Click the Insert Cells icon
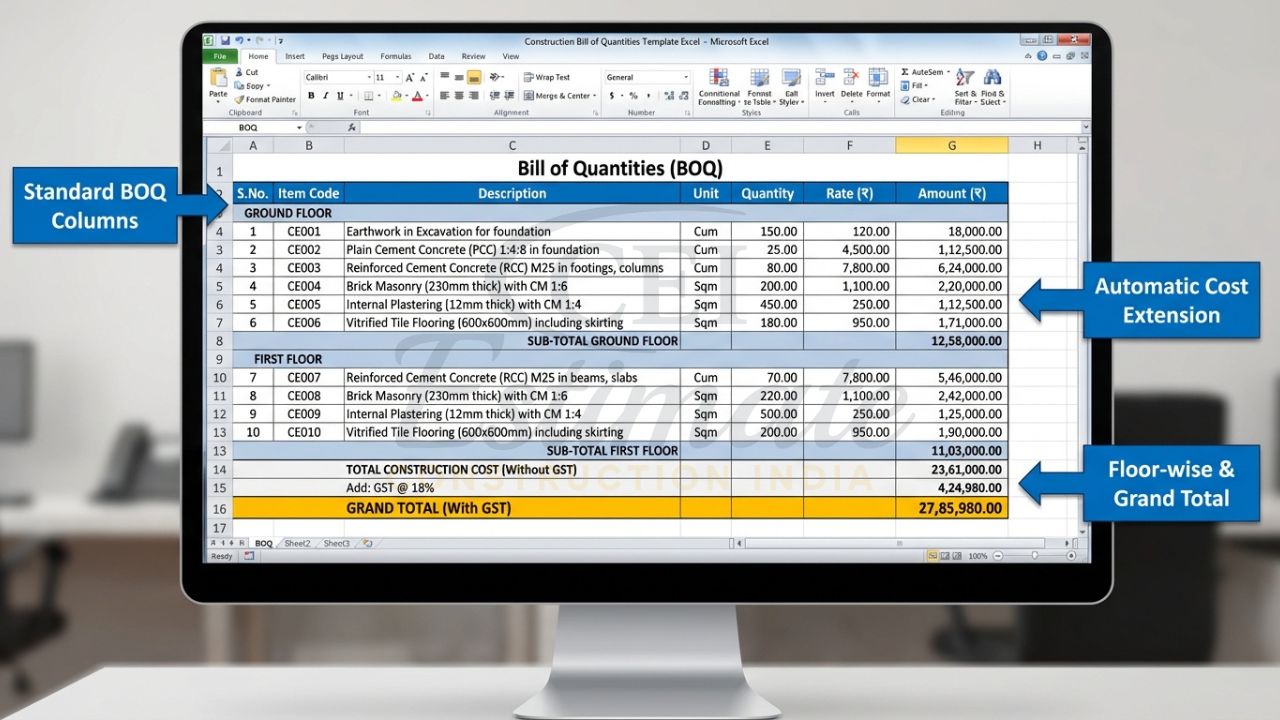The width and height of the screenshot is (1280, 720). pos(824,77)
